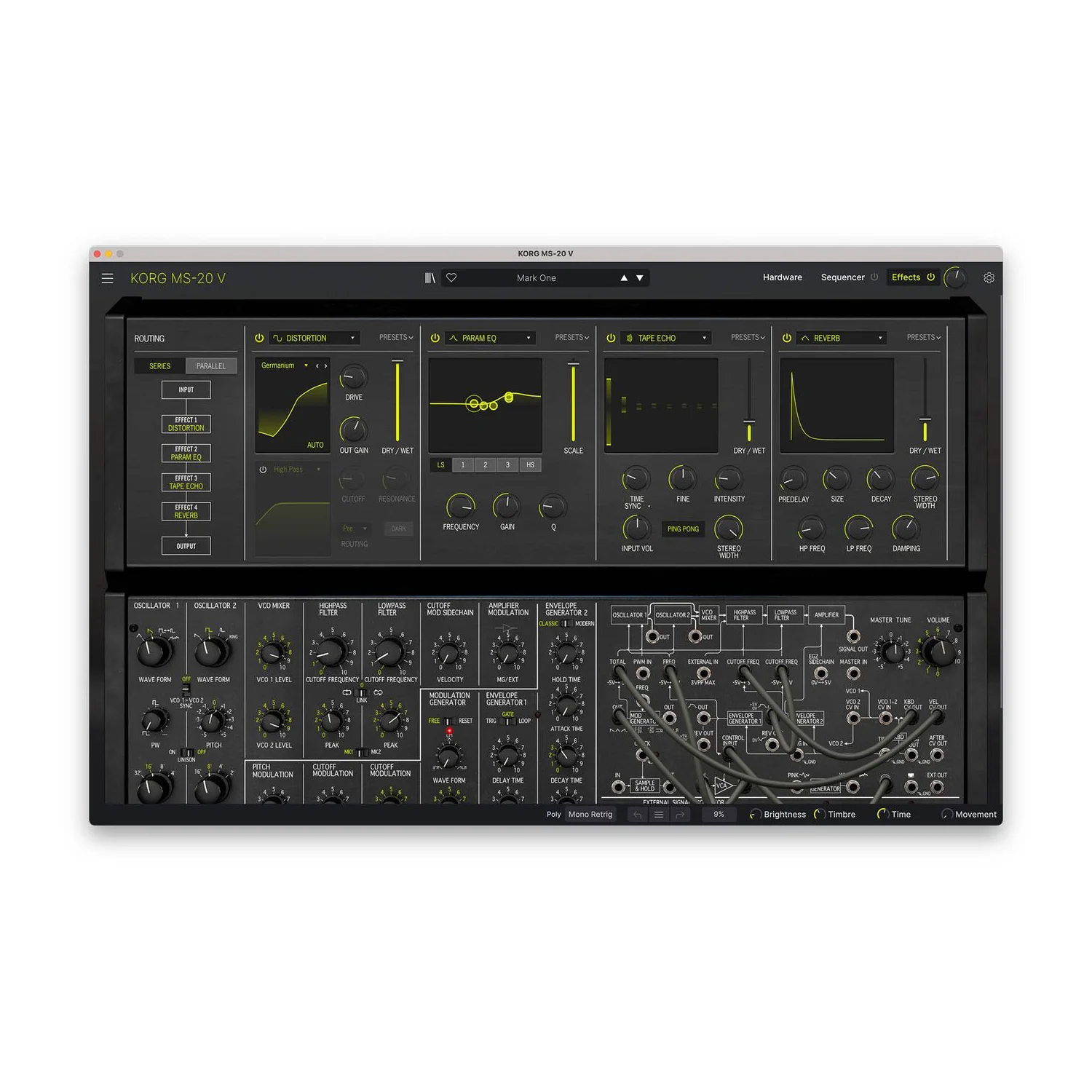1092x1092 pixels.
Task: Click the redo arrow in the bottom bar
Action: click(680, 815)
